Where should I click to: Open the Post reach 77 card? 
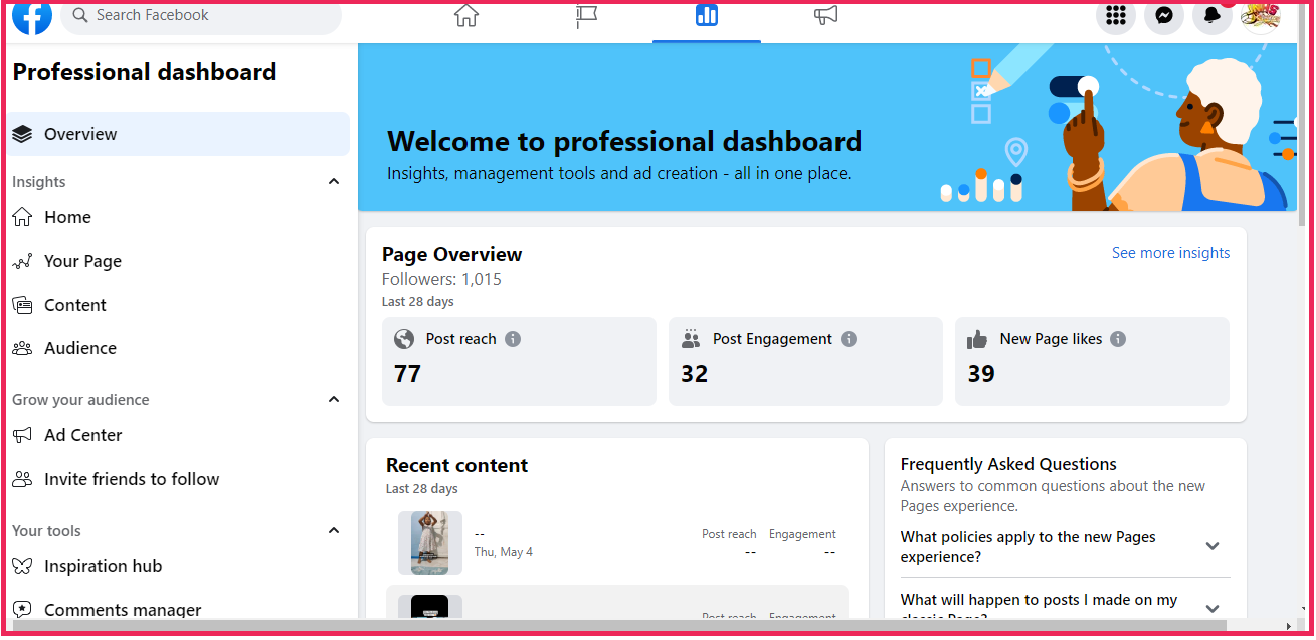pos(519,361)
